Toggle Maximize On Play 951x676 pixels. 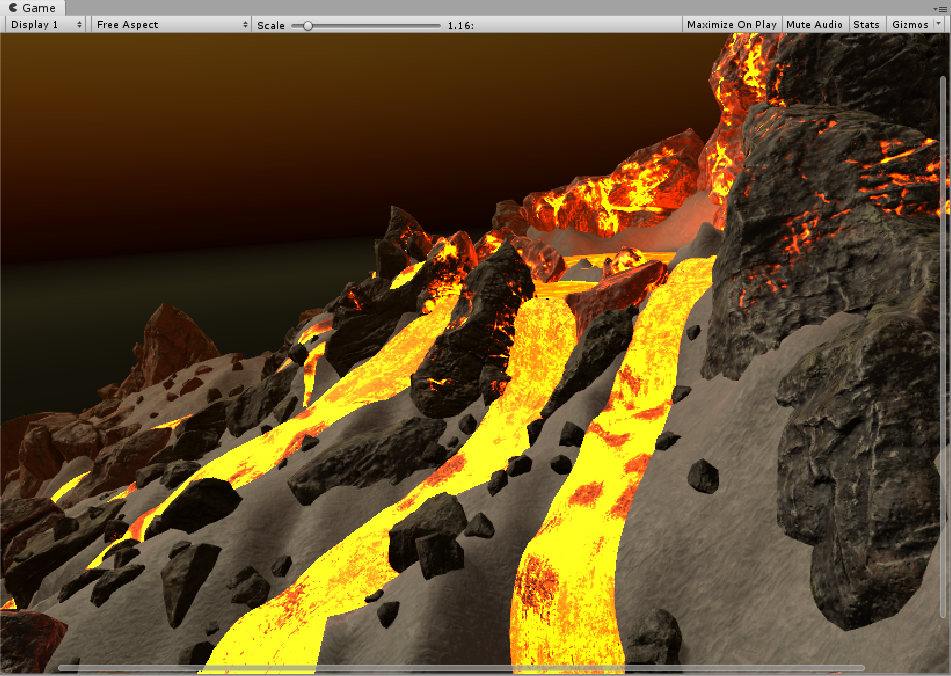731,25
